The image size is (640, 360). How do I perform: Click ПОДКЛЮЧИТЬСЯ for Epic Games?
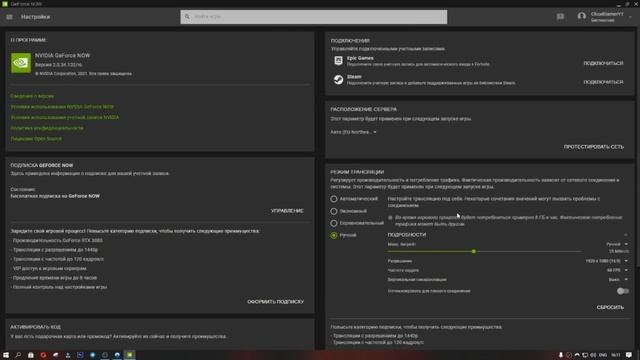click(x=603, y=63)
